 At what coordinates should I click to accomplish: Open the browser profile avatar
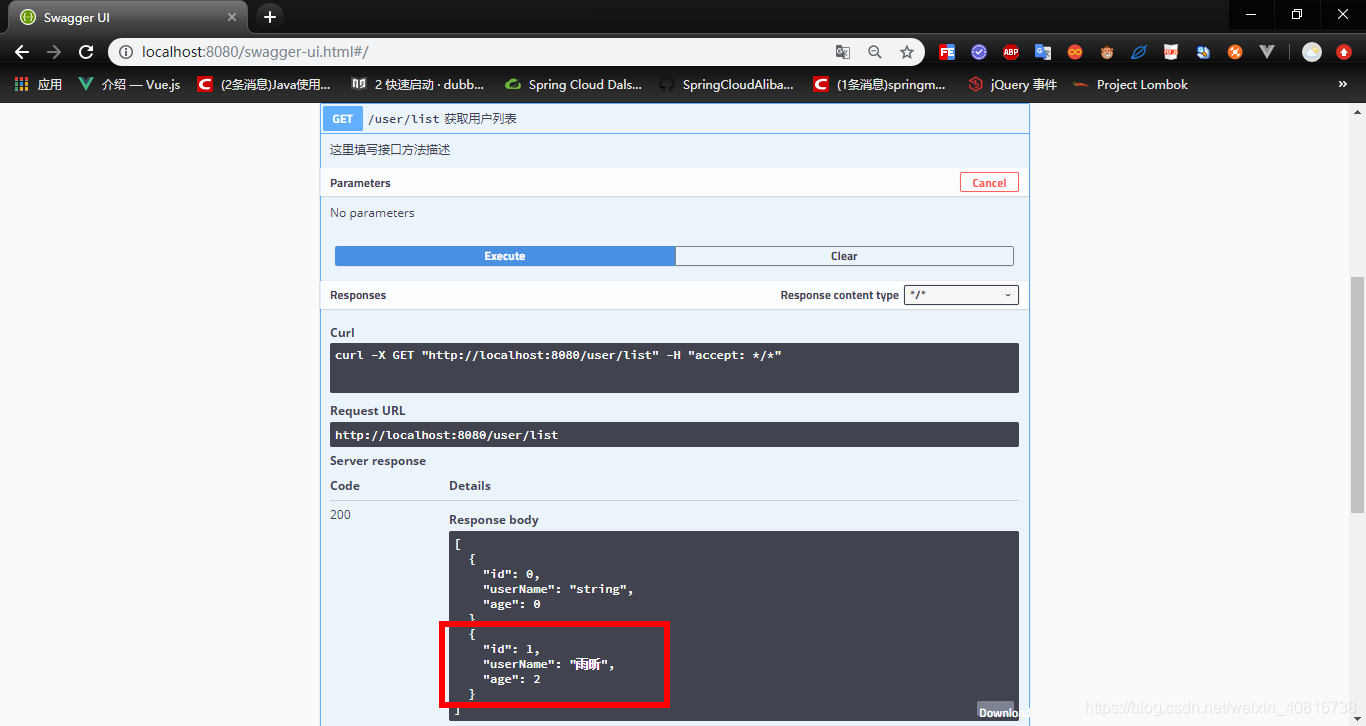coord(1312,52)
